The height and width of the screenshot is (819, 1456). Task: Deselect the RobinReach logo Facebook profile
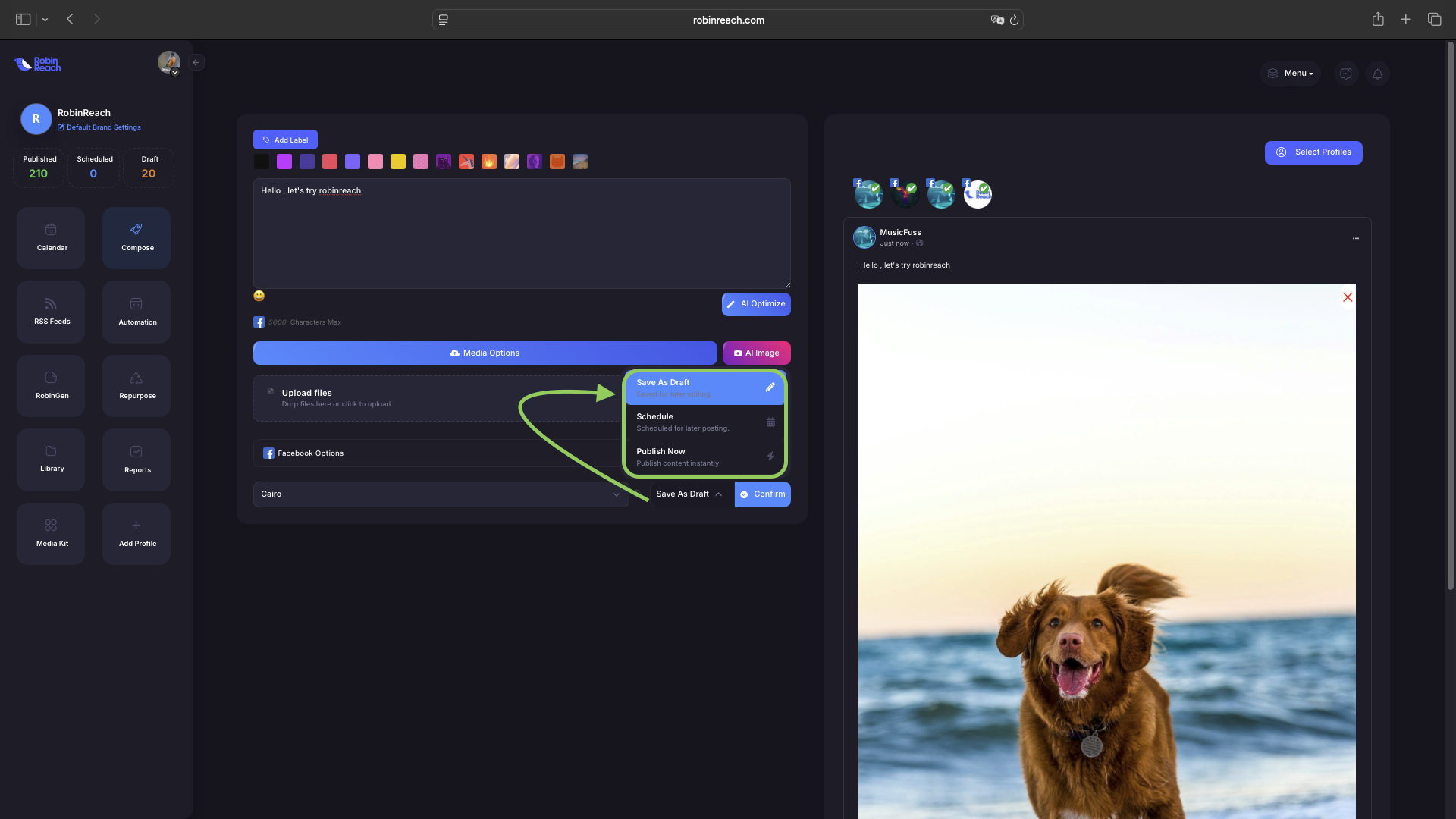(x=977, y=195)
